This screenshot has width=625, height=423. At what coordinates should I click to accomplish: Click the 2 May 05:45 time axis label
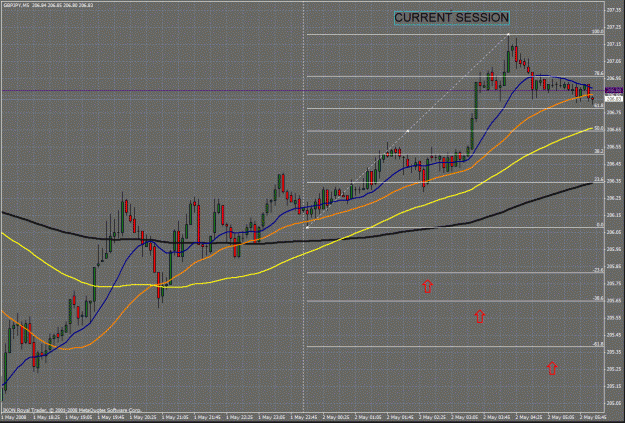(593, 417)
